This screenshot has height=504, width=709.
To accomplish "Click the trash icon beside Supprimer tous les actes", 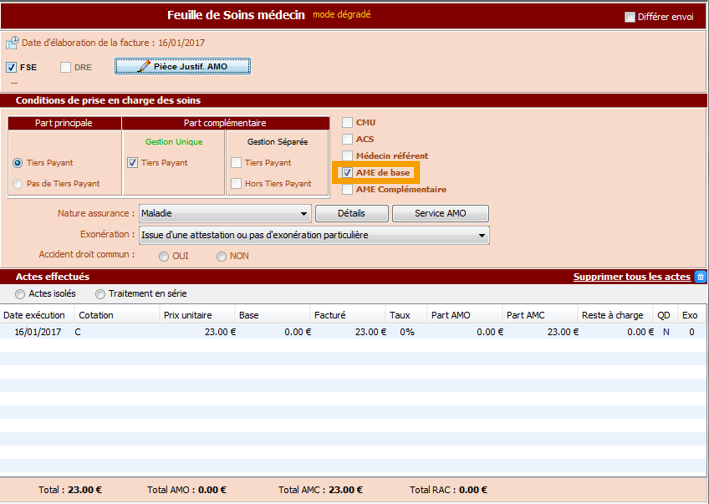I will click(x=700, y=277).
